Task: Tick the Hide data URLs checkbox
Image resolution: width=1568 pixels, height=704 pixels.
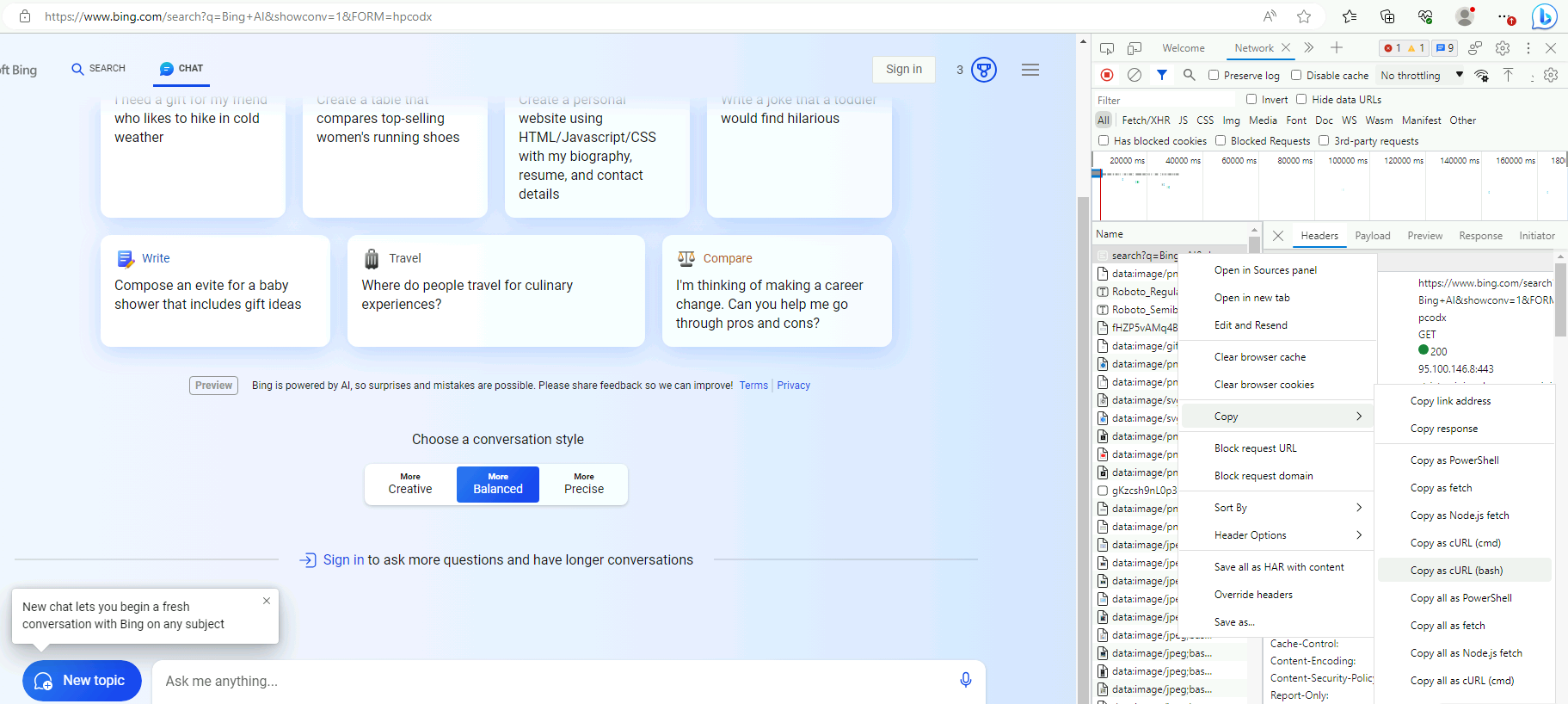Action: point(1301,99)
